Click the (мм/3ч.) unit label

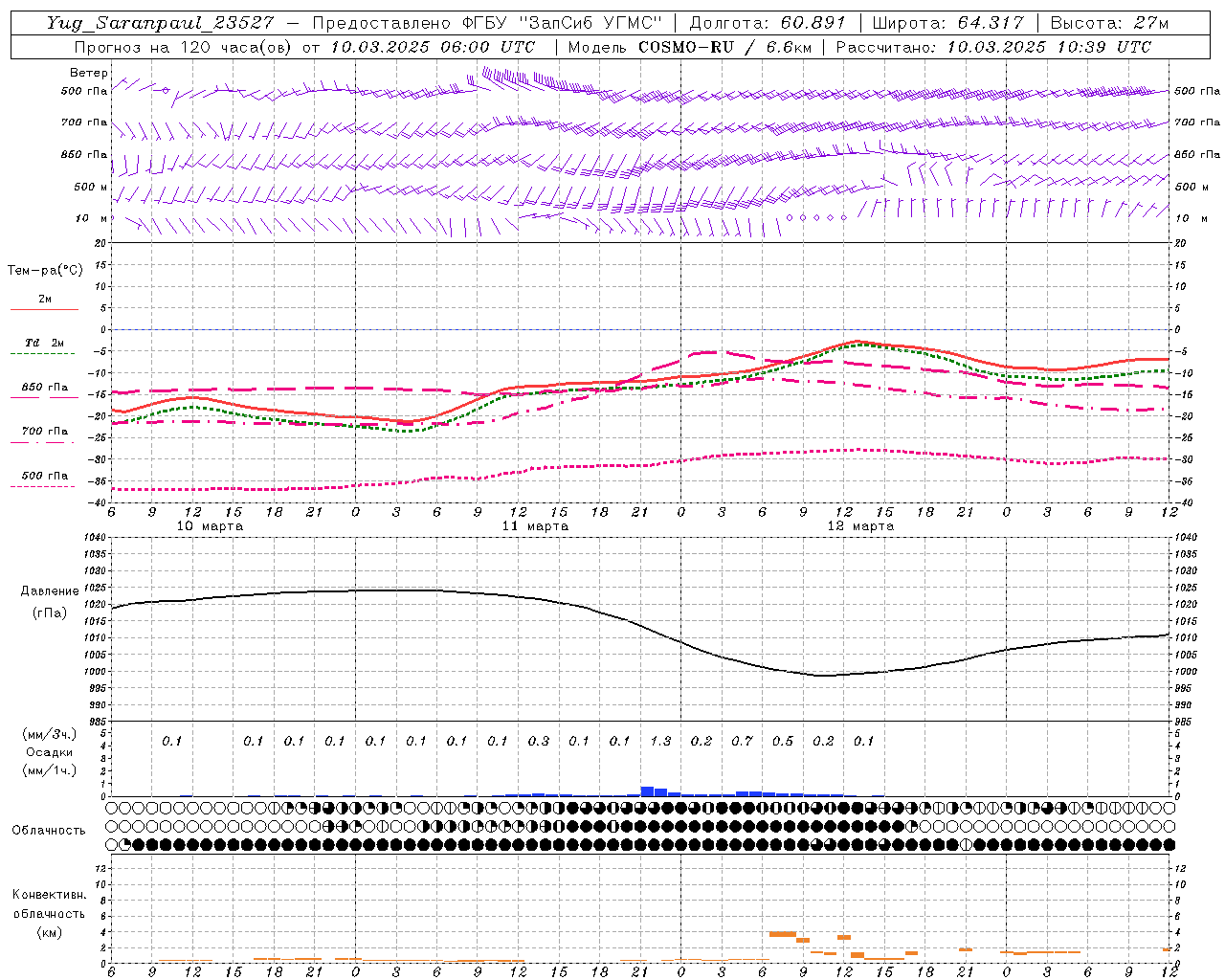point(49,734)
